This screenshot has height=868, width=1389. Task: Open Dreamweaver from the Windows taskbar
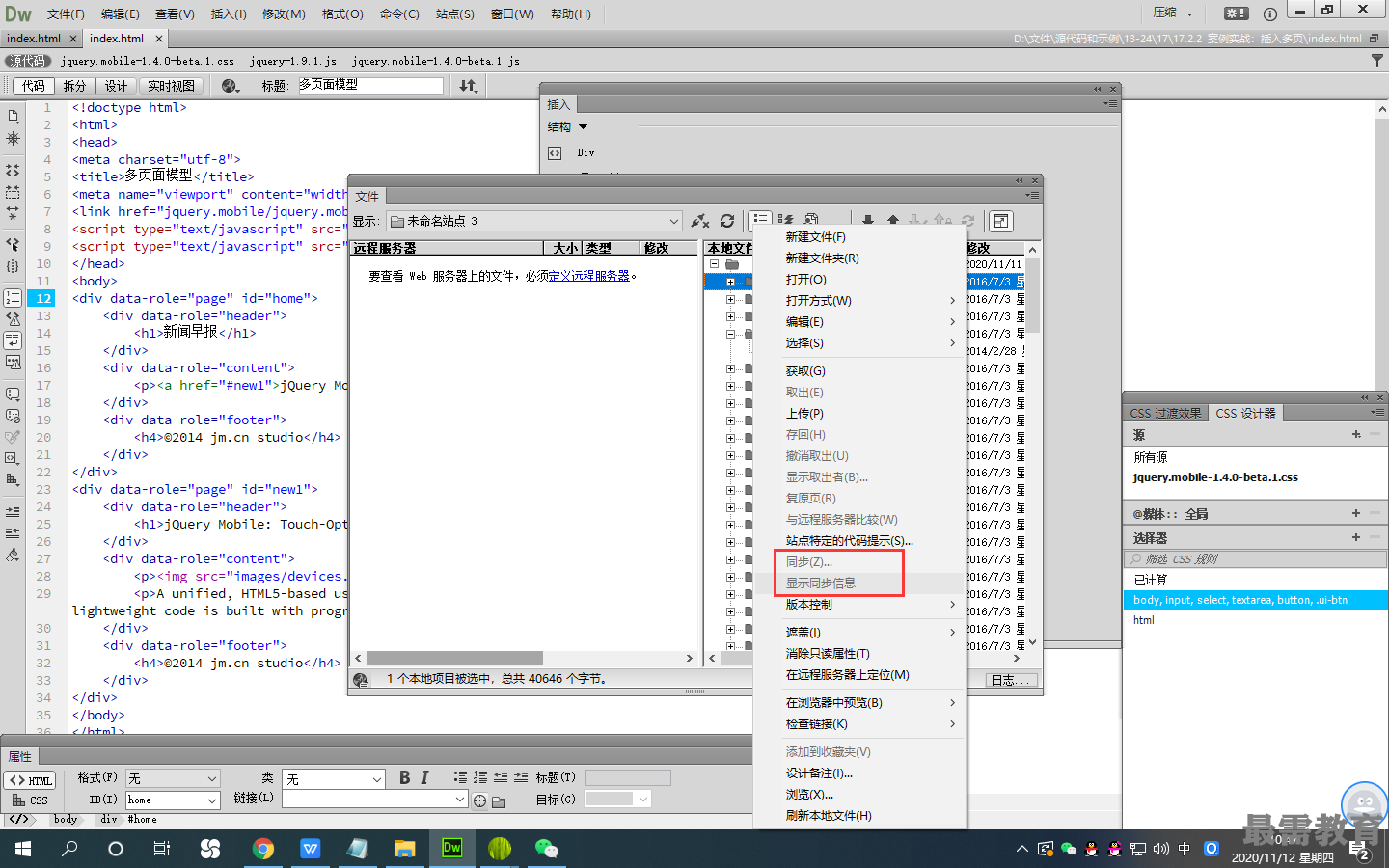click(x=451, y=849)
